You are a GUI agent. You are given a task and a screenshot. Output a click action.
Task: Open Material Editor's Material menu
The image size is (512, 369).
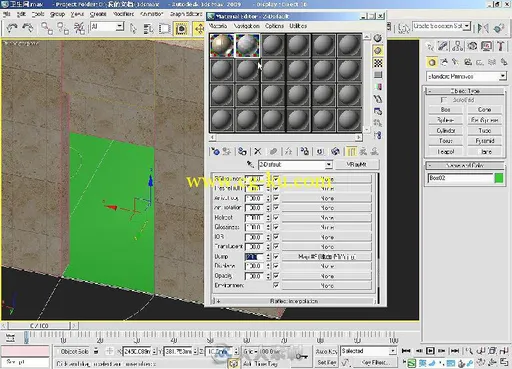218,26
